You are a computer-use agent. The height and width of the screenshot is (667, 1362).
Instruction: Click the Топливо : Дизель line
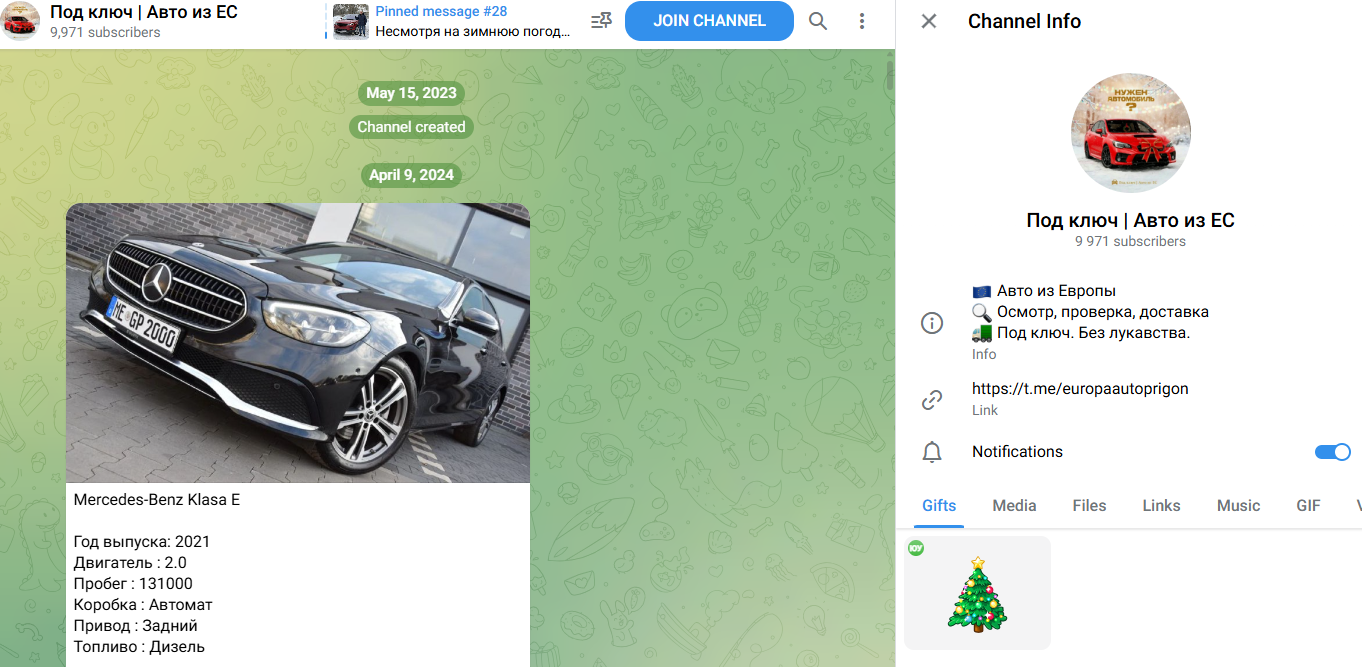[139, 647]
